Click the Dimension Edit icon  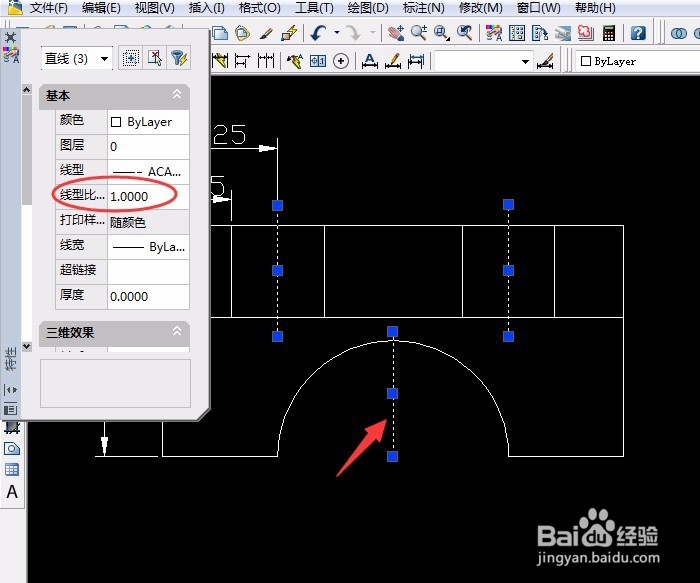pos(370,61)
